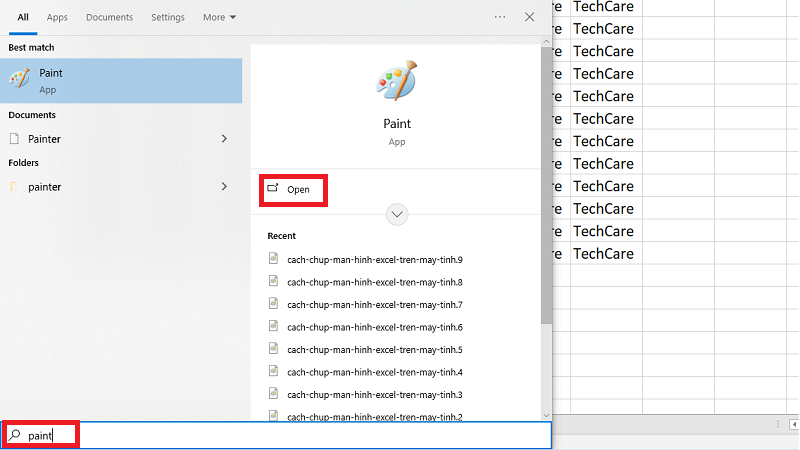The image size is (800, 450).
Task: Click the painter folder icon
Action: (14, 186)
